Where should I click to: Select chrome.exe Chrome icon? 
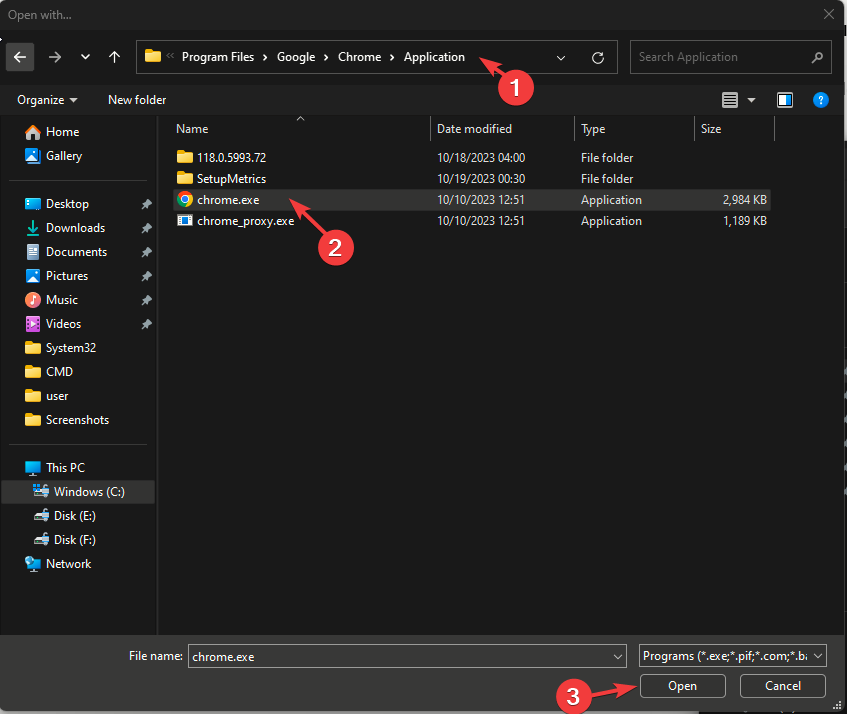(185, 200)
